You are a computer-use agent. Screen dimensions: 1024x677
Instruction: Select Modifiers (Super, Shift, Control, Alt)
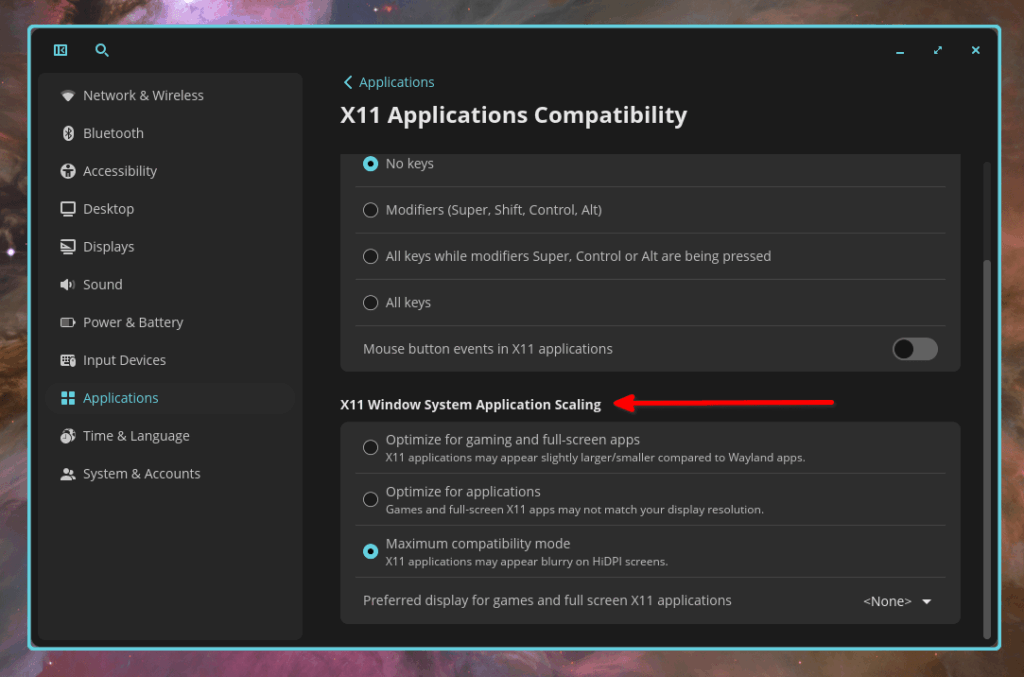[x=370, y=210]
